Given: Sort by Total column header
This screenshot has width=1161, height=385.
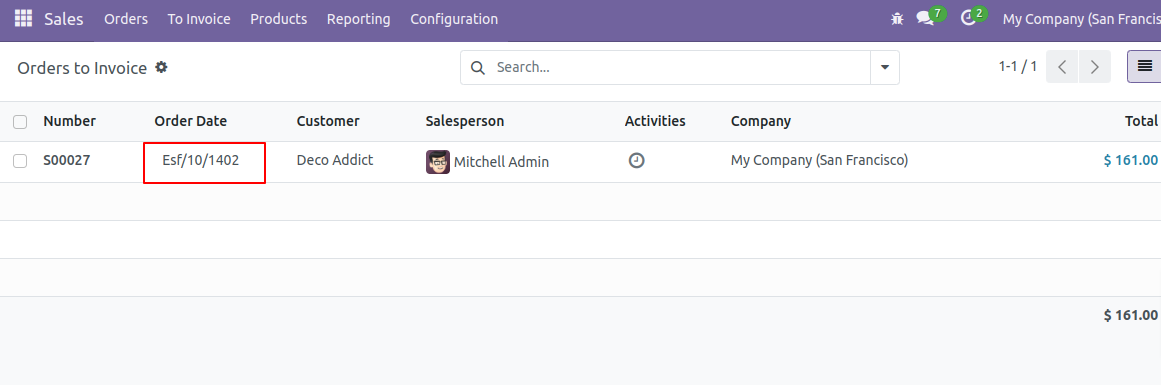Looking at the screenshot, I should click(1141, 121).
